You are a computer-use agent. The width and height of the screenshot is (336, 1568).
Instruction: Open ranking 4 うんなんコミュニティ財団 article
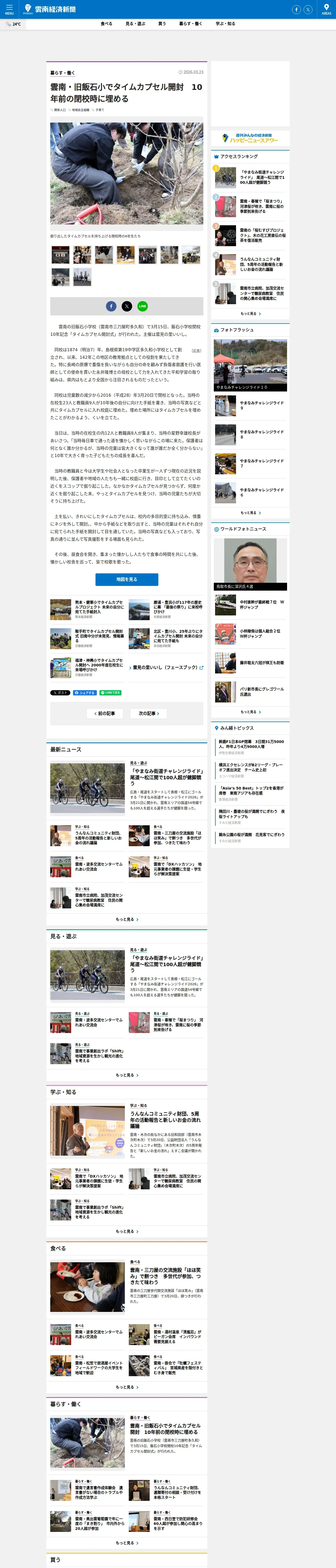click(250, 264)
